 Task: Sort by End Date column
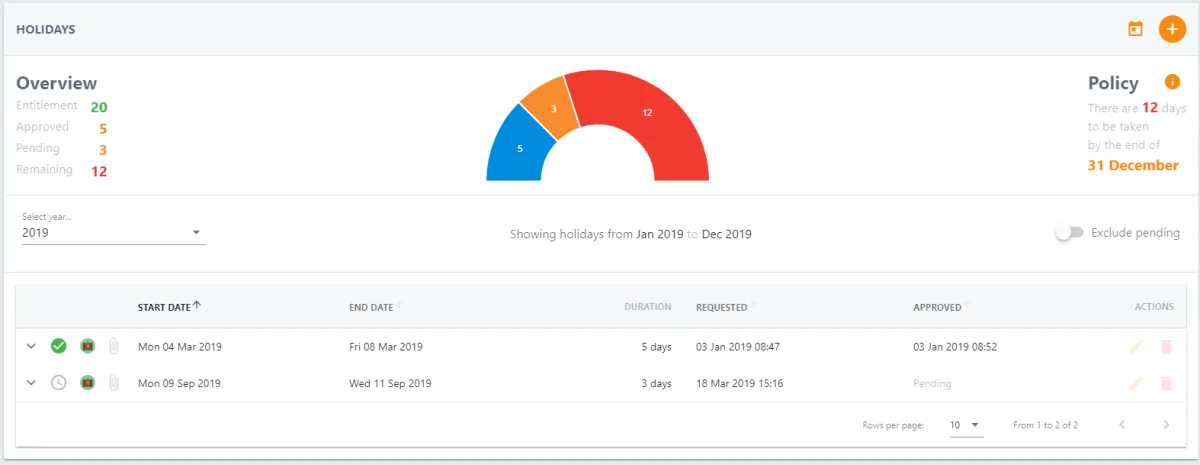(376, 307)
